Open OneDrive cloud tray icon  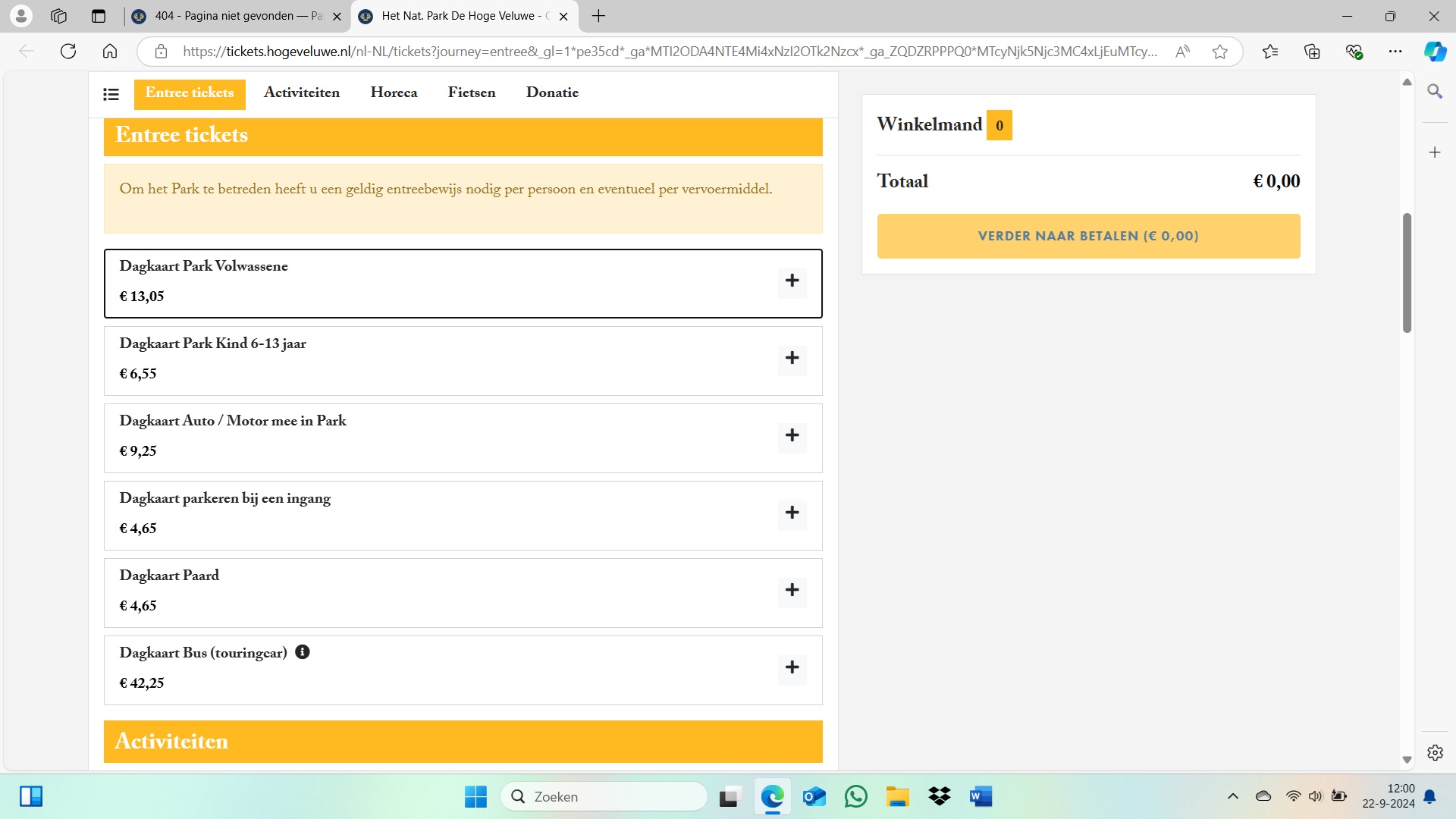(x=1263, y=796)
